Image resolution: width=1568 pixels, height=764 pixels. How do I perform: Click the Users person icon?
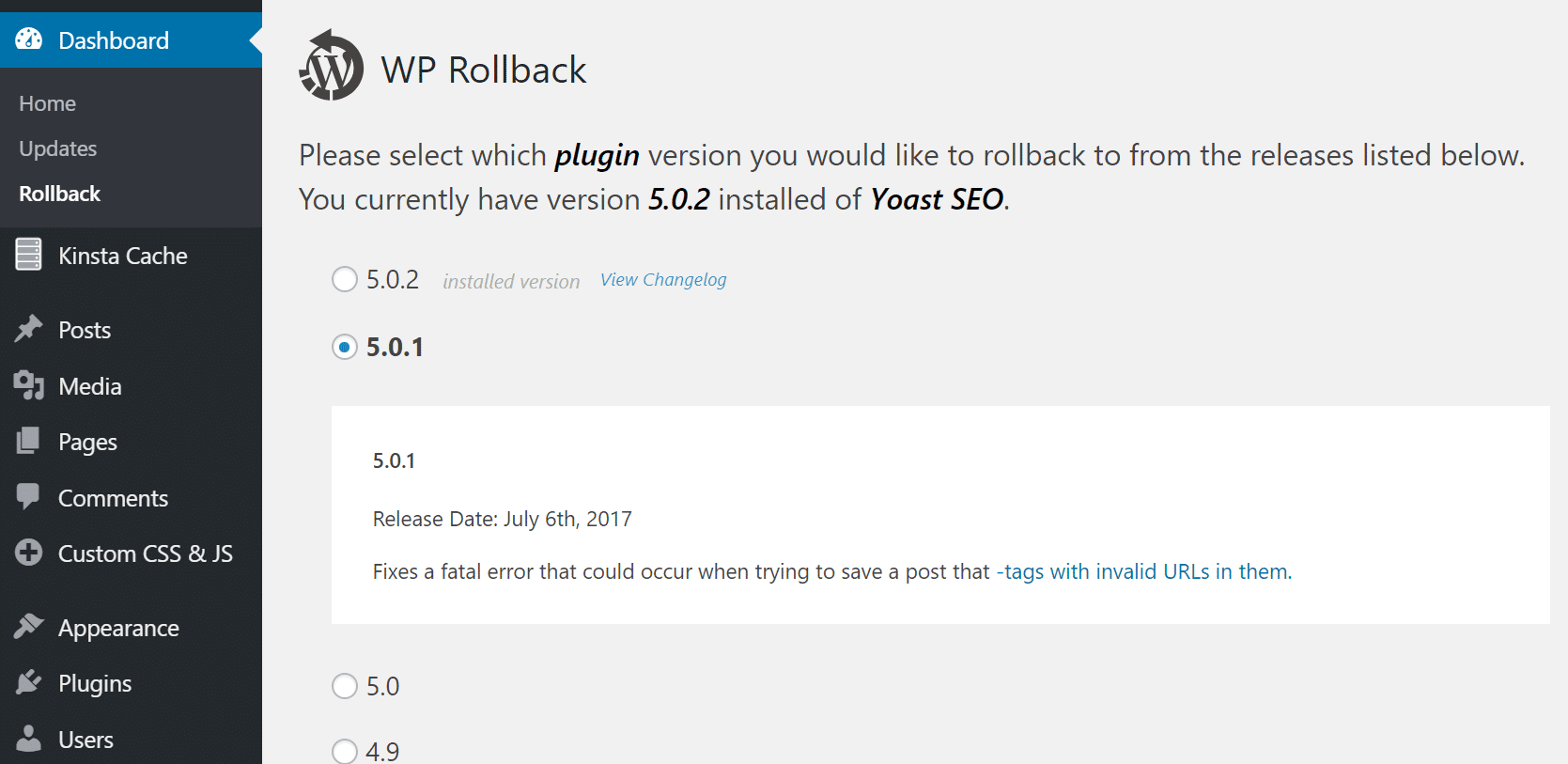click(29, 739)
